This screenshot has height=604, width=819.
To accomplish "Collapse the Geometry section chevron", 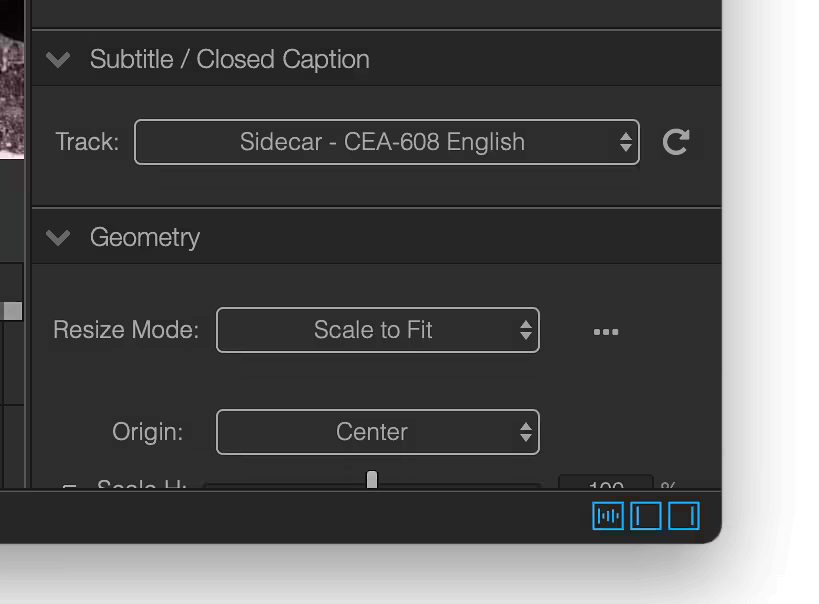I will tap(58, 238).
